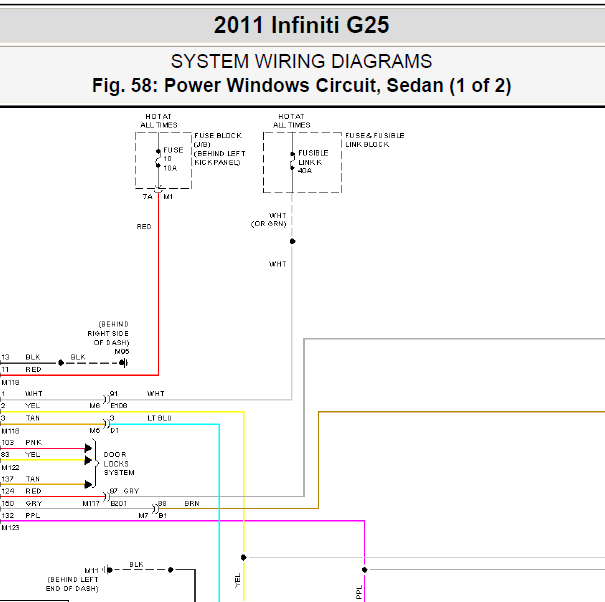Select the "103 PNK" pin label
The width and height of the screenshot is (605, 602).
click(x=22, y=442)
